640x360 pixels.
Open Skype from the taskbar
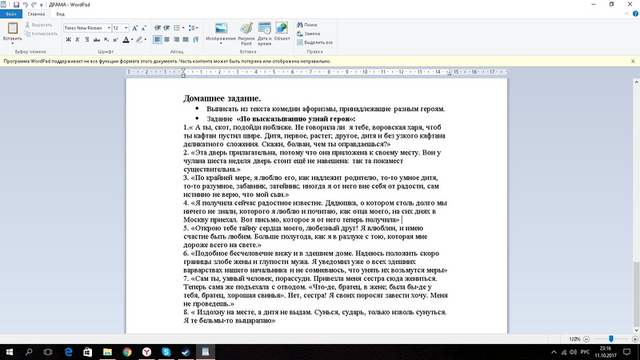[x=166, y=352]
